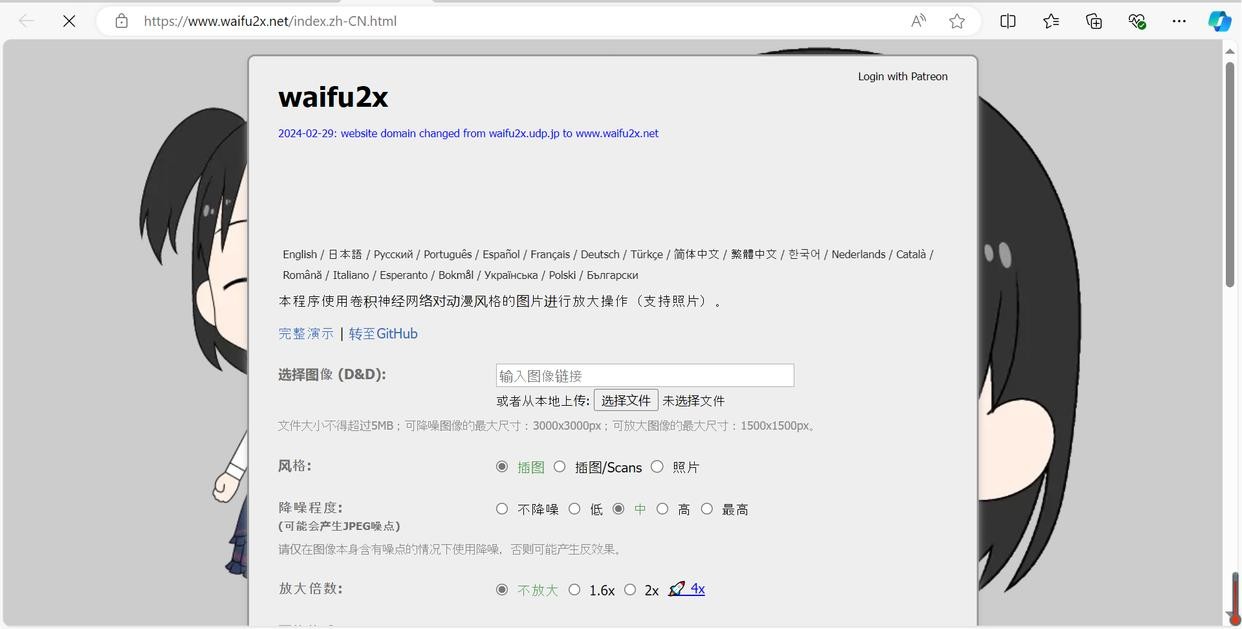Screen dimensions: 1242x629
Task: View site information lock icon
Action: pos(121,21)
